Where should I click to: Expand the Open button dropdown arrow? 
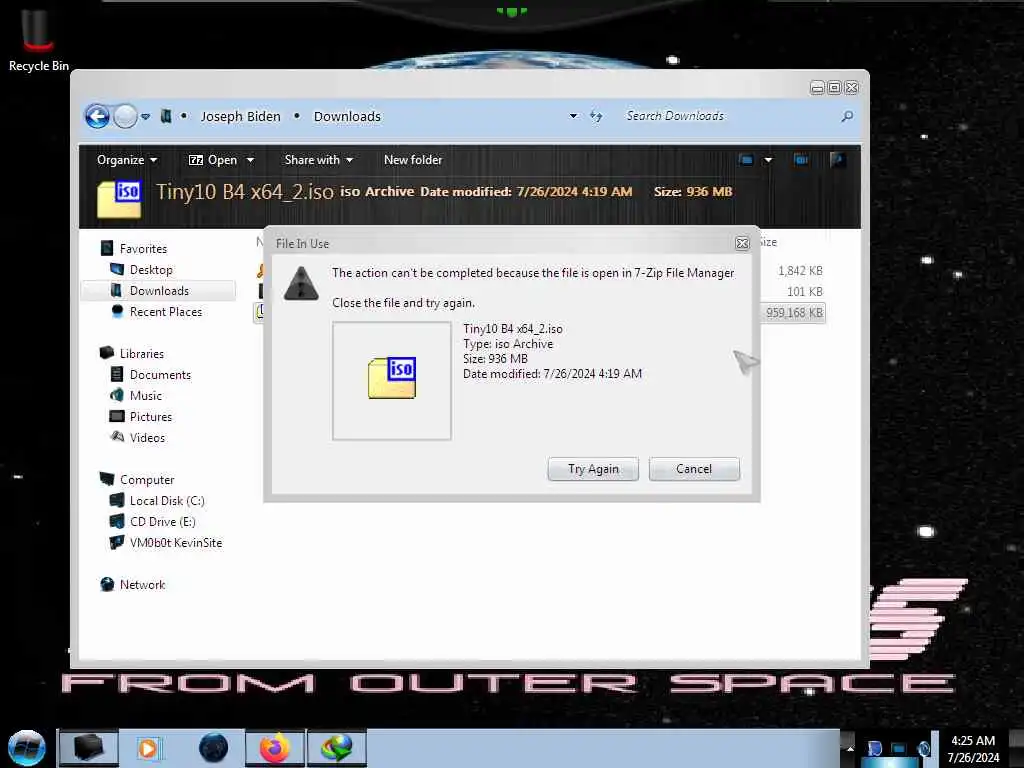250,160
